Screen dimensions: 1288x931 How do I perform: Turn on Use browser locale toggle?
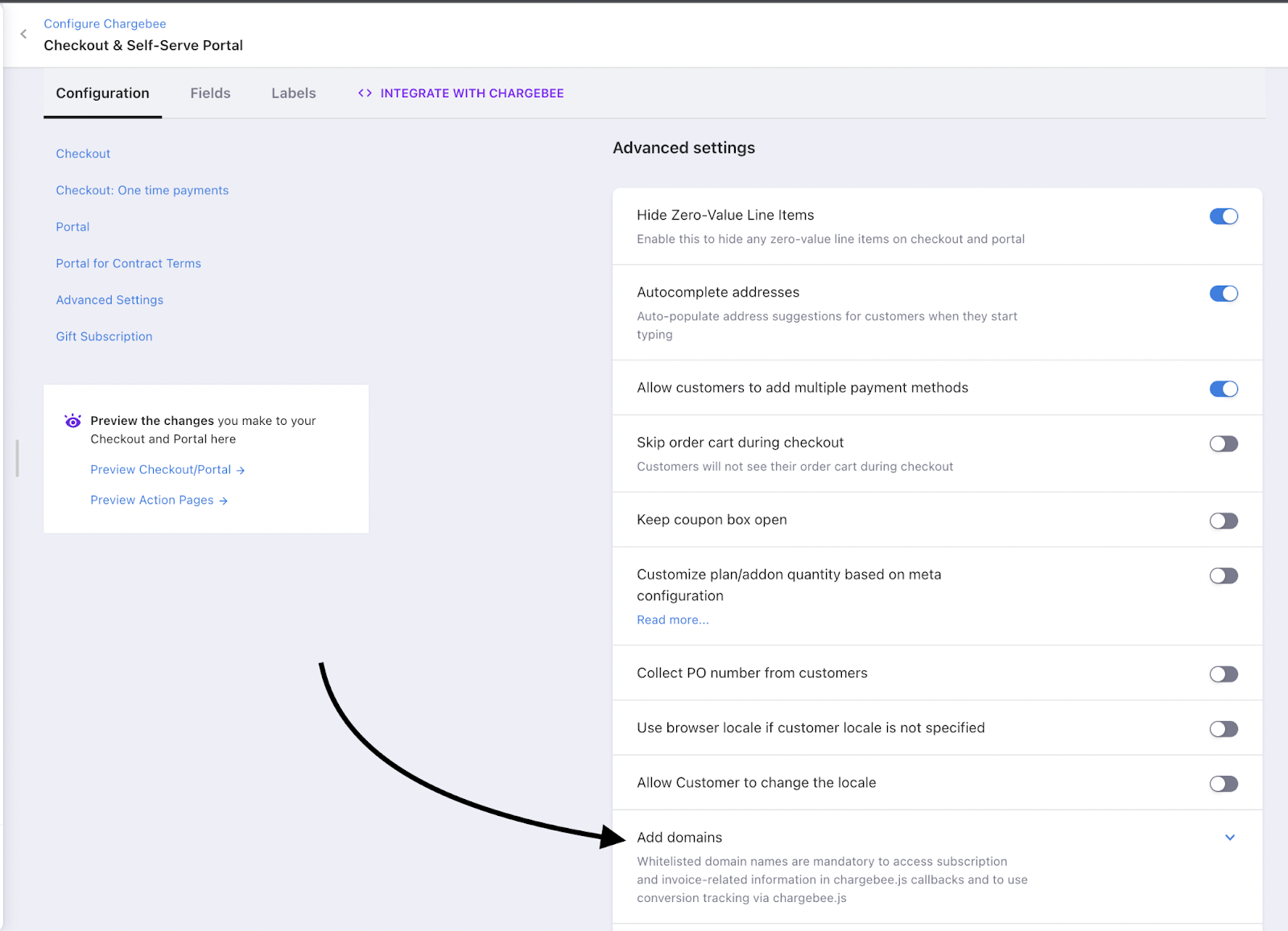(x=1224, y=729)
